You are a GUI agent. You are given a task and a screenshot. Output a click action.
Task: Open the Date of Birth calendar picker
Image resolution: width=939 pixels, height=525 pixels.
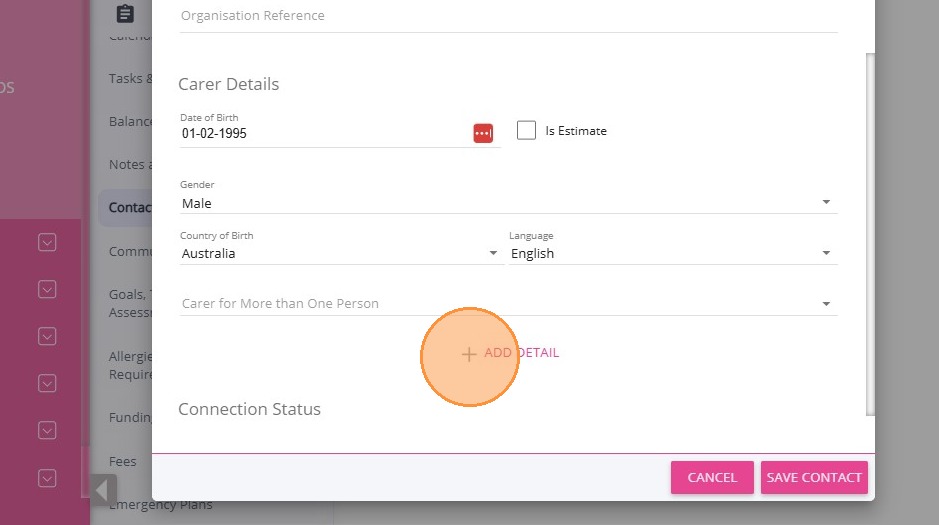click(x=483, y=133)
